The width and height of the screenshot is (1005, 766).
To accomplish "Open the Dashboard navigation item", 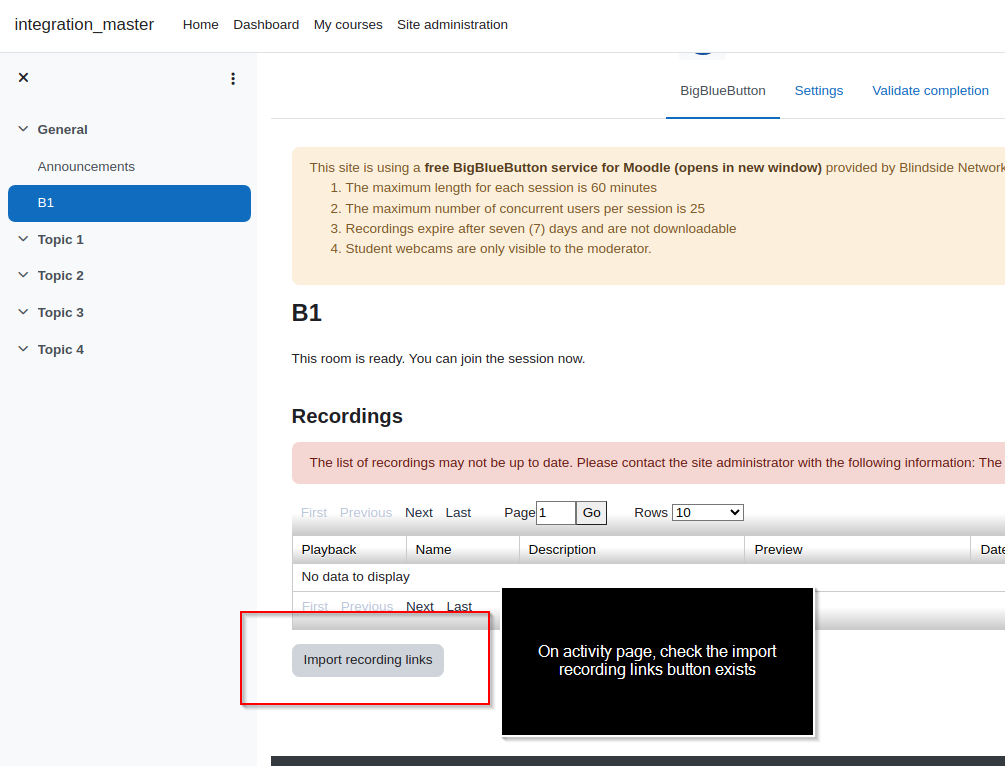I will pyautogui.click(x=266, y=24).
